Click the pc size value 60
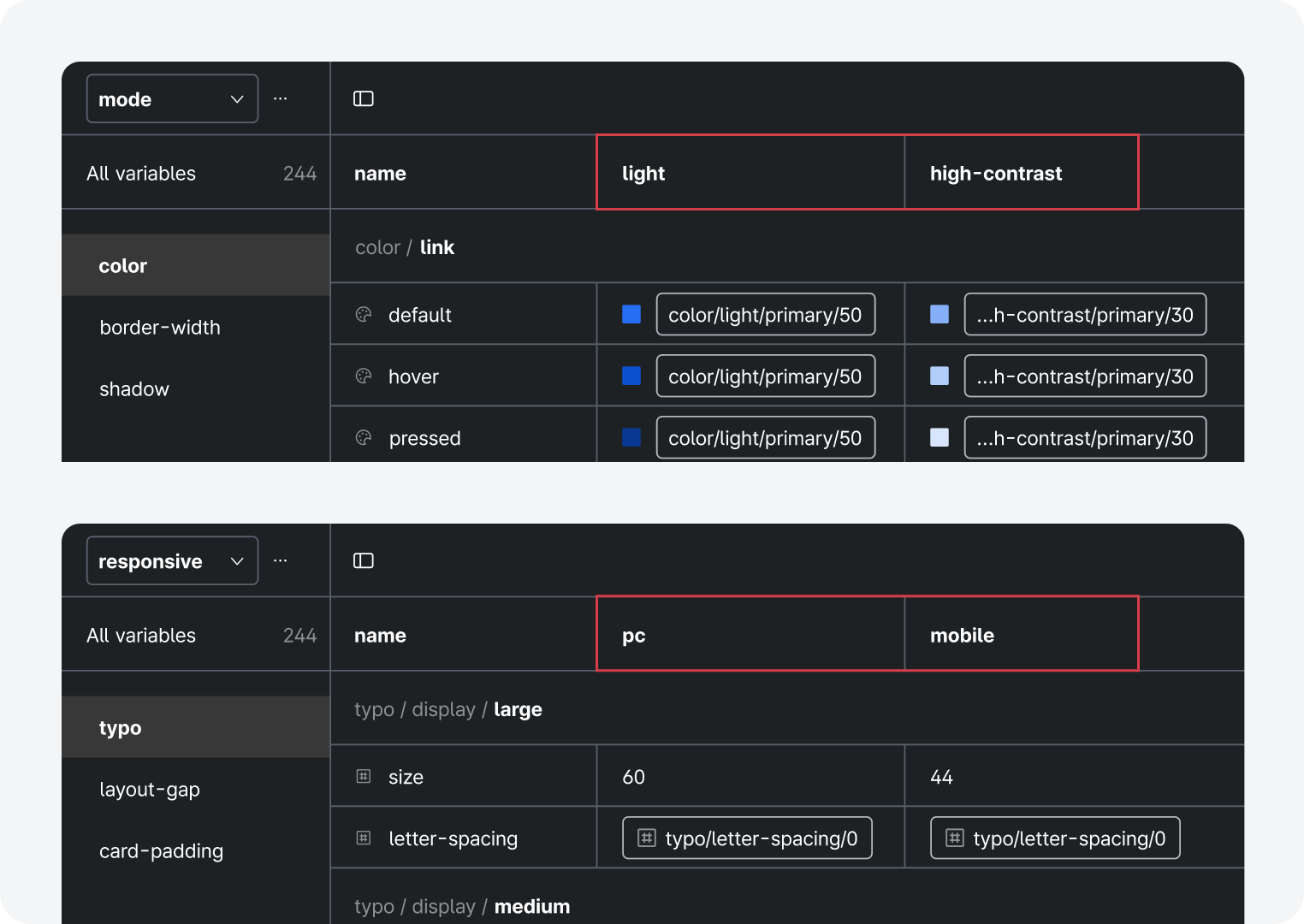 [634, 777]
